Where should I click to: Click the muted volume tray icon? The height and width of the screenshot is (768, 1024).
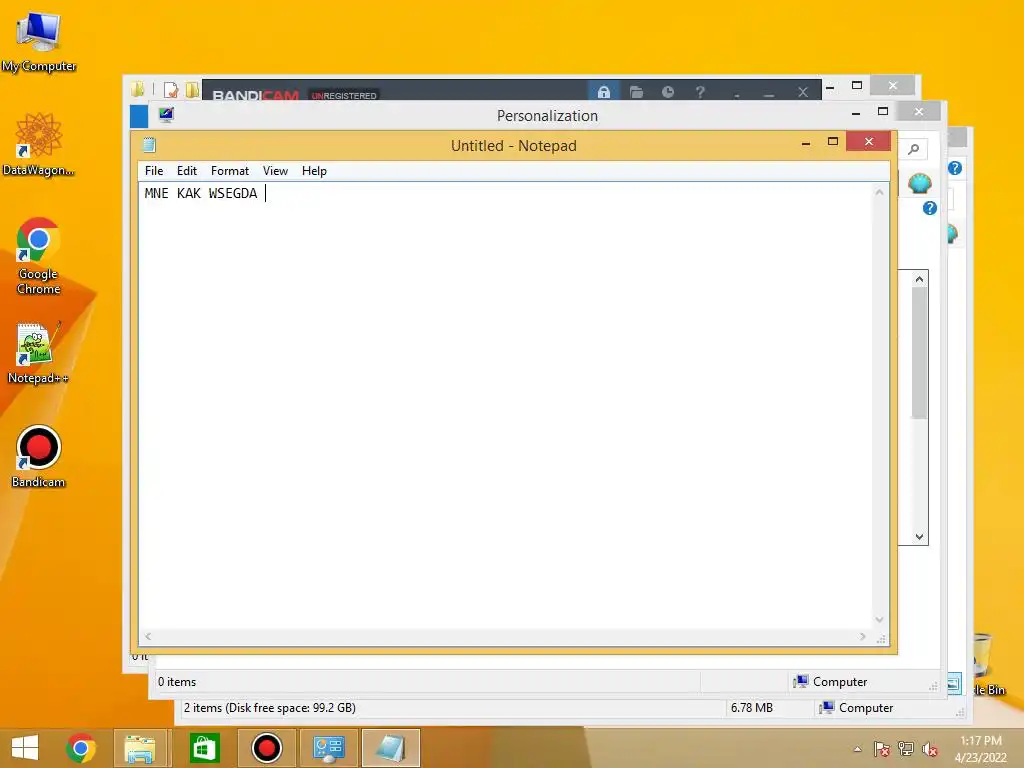coord(930,749)
